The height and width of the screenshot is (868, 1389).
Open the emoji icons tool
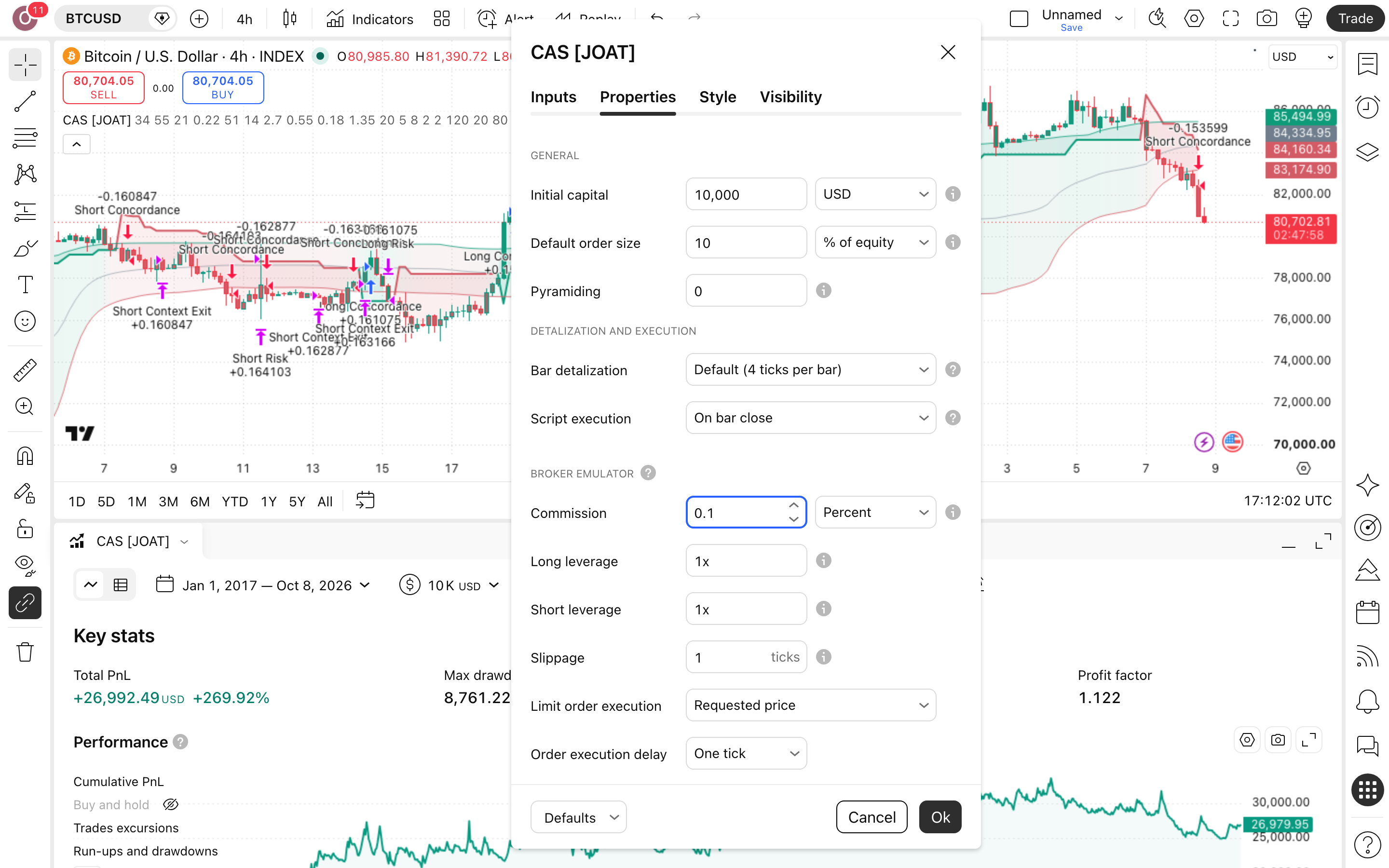tap(25, 322)
